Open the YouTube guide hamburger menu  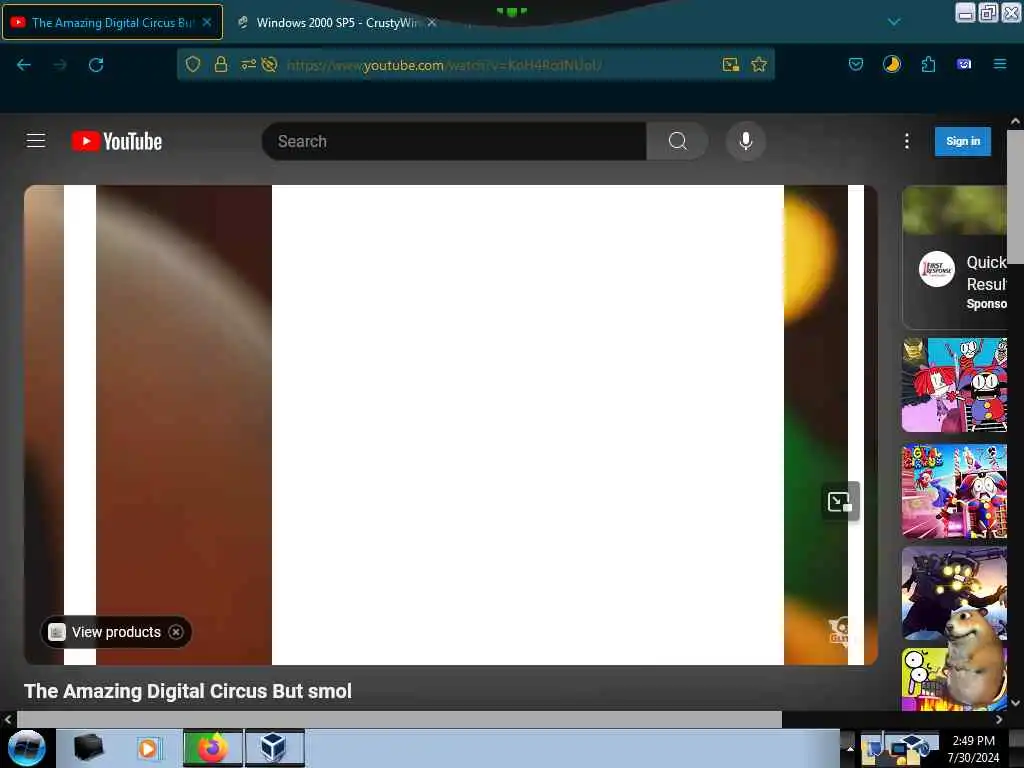tap(36, 140)
